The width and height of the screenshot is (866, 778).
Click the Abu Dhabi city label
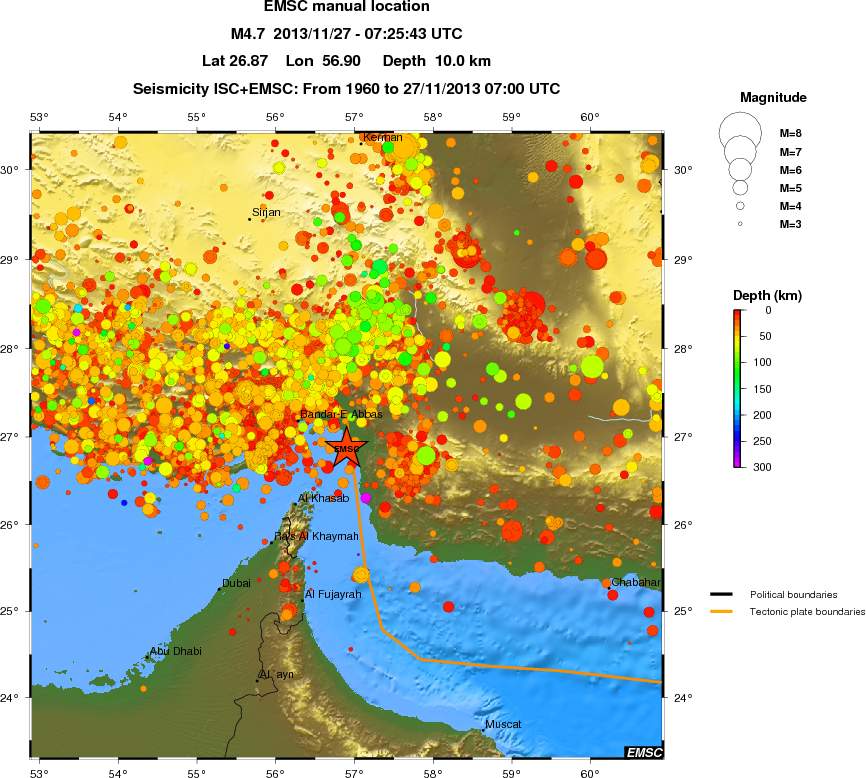click(x=176, y=651)
